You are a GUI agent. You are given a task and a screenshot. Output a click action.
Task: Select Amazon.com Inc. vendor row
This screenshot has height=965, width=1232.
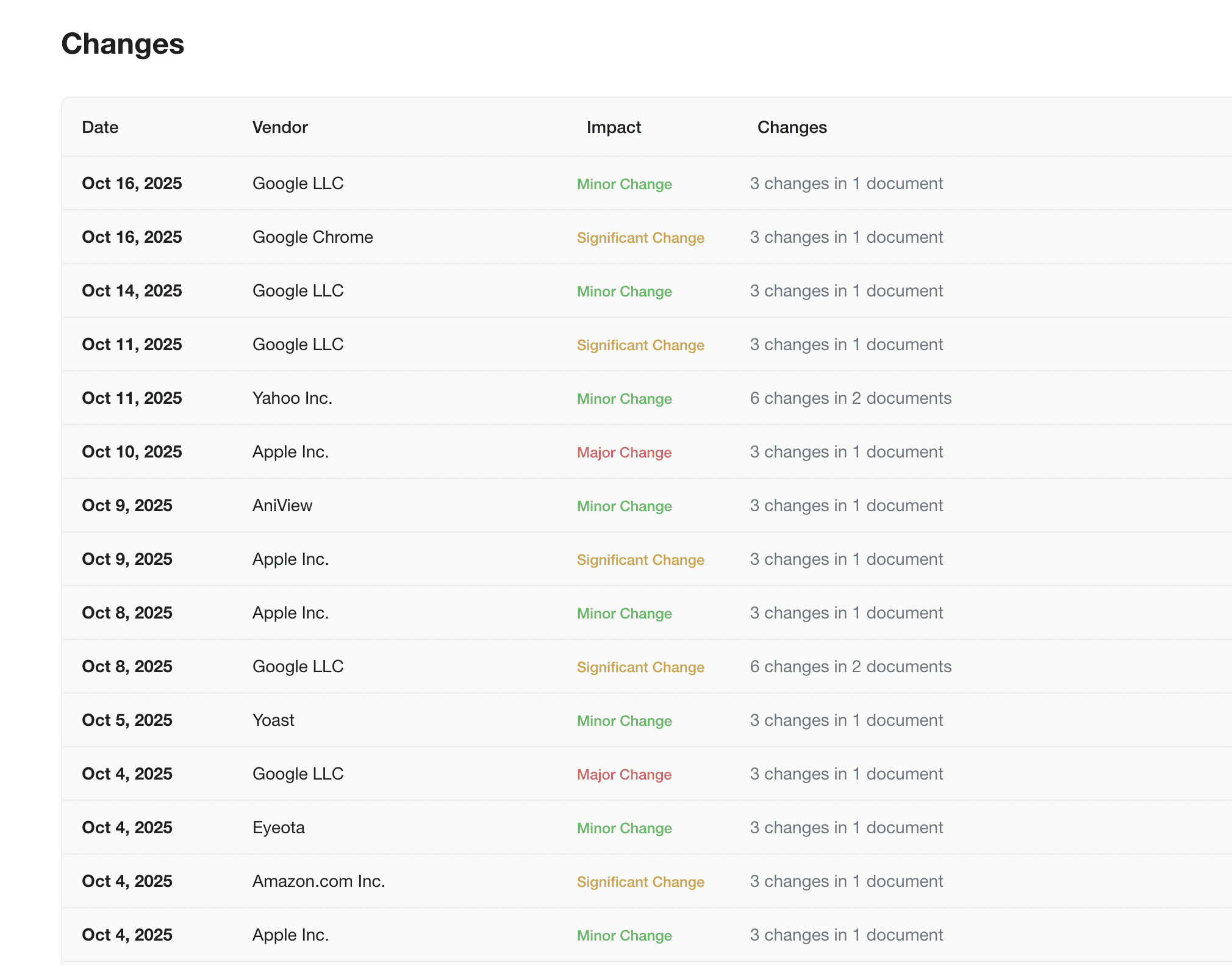[318, 881]
